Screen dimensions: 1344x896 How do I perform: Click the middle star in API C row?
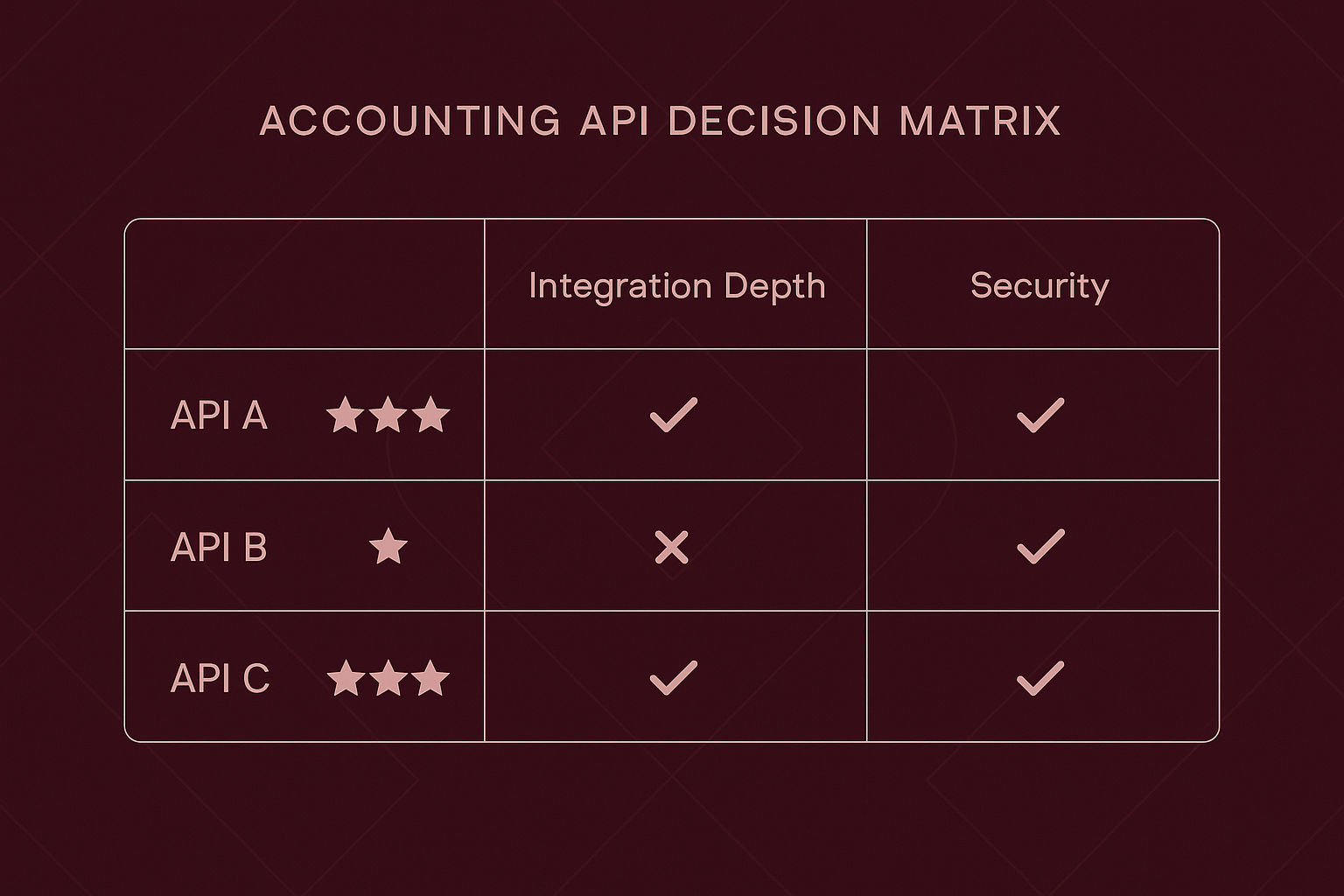(388, 678)
